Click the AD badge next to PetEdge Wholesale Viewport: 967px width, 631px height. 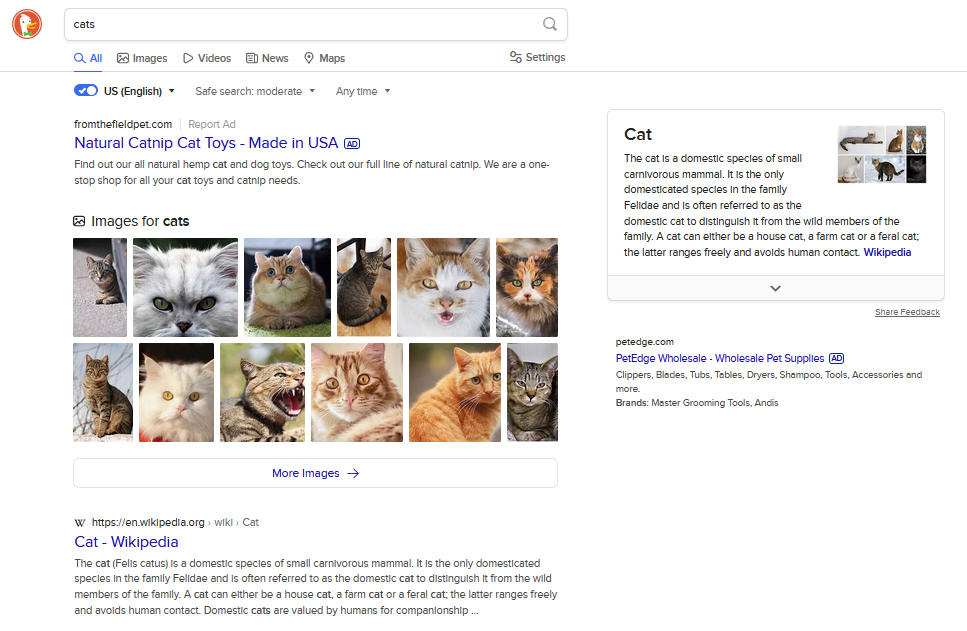[837, 358]
